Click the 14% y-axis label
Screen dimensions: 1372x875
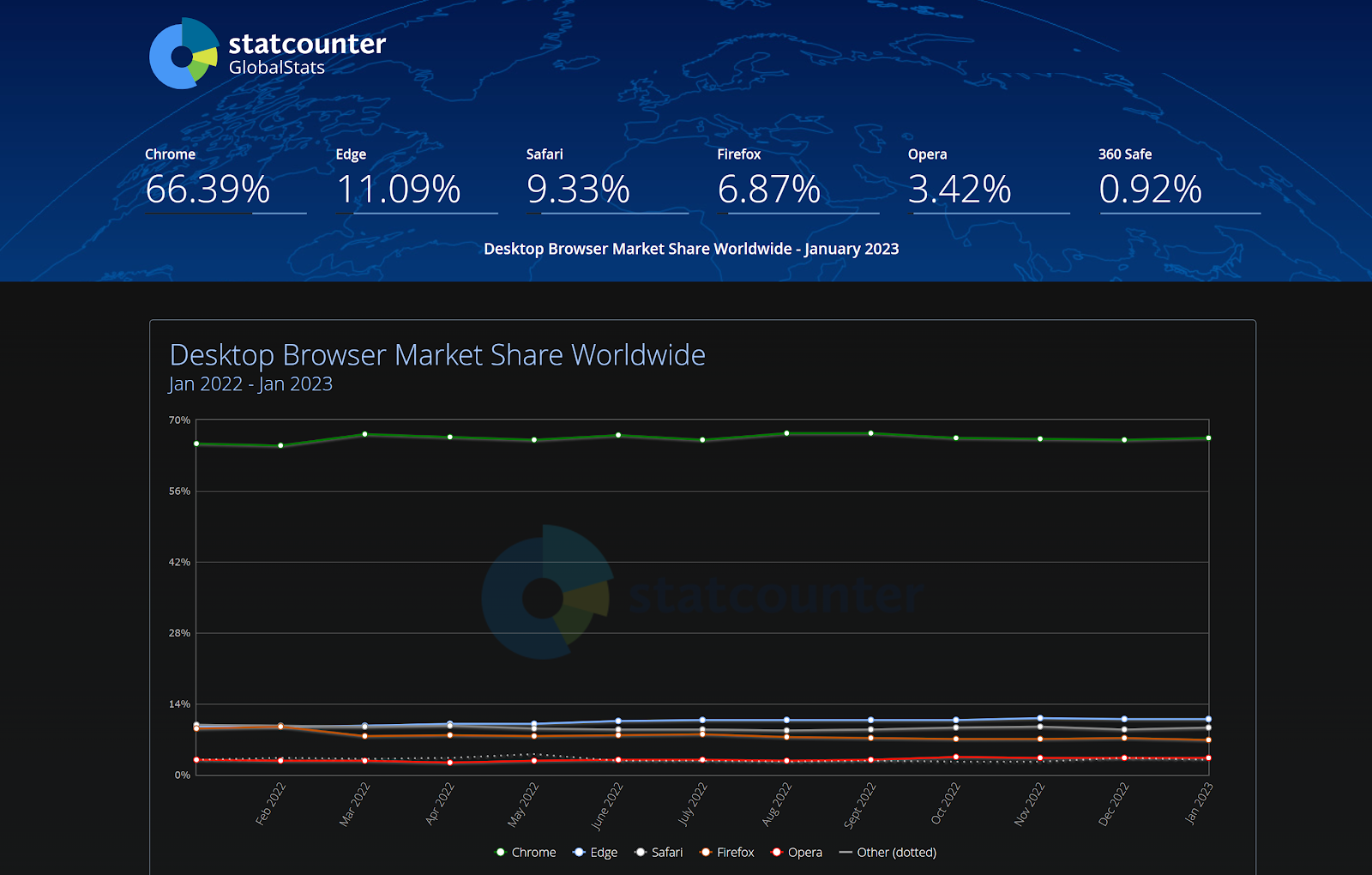click(179, 704)
